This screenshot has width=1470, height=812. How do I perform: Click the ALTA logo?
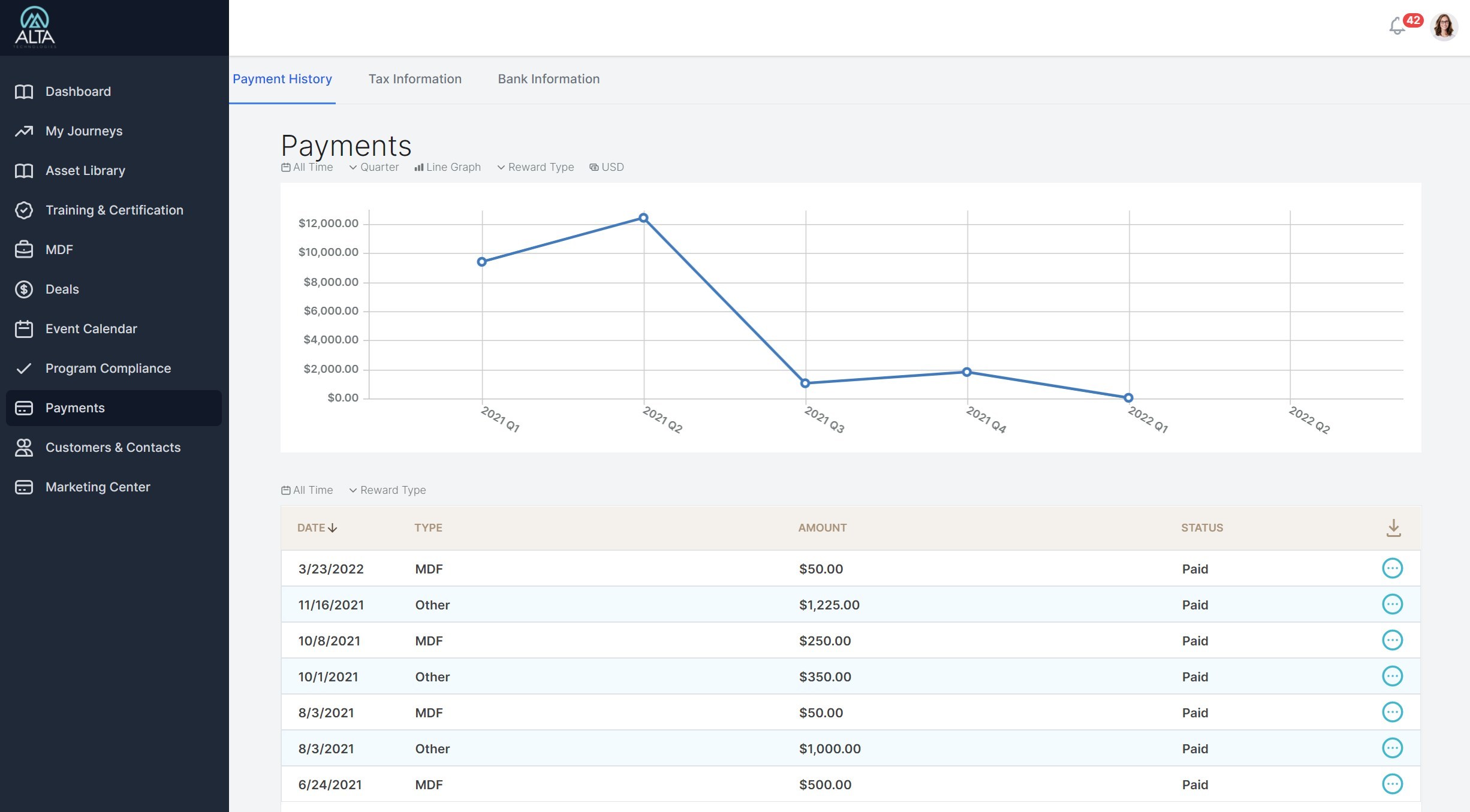point(35,27)
